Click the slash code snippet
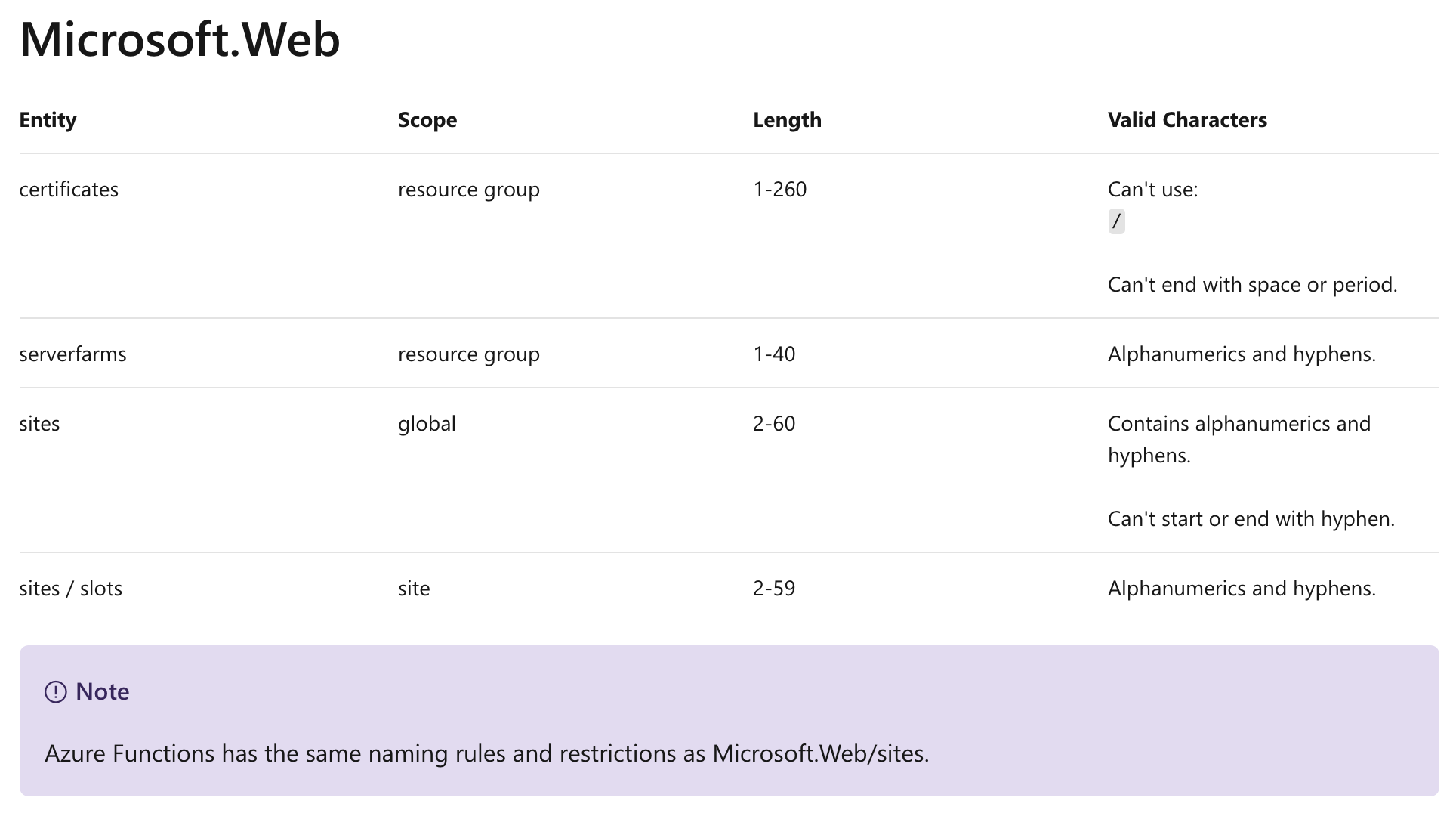This screenshot has height=816, width=1456. tap(1116, 221)
